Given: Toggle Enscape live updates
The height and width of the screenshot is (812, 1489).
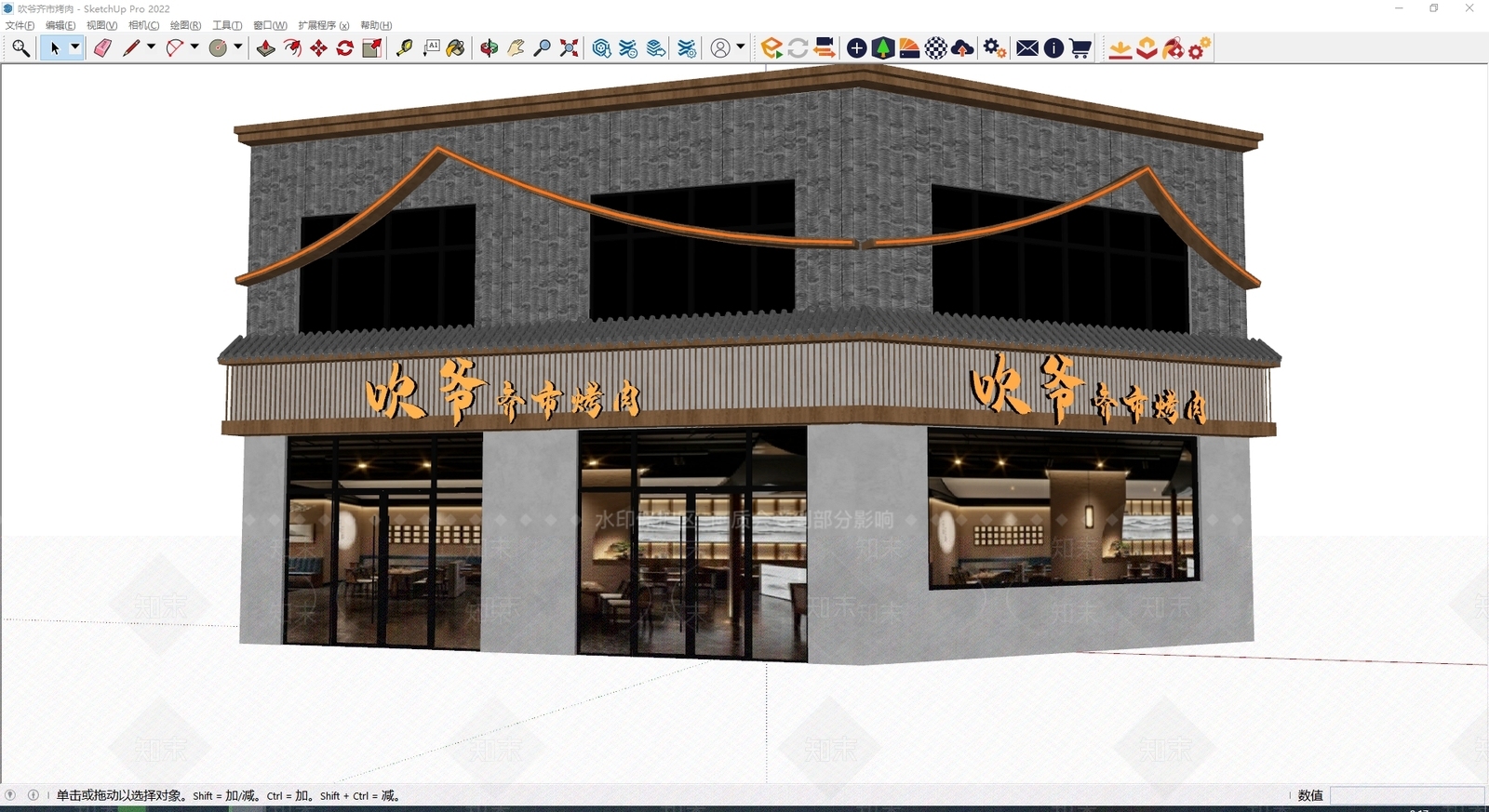Looking at the screenshot, I should pos(798,48).
